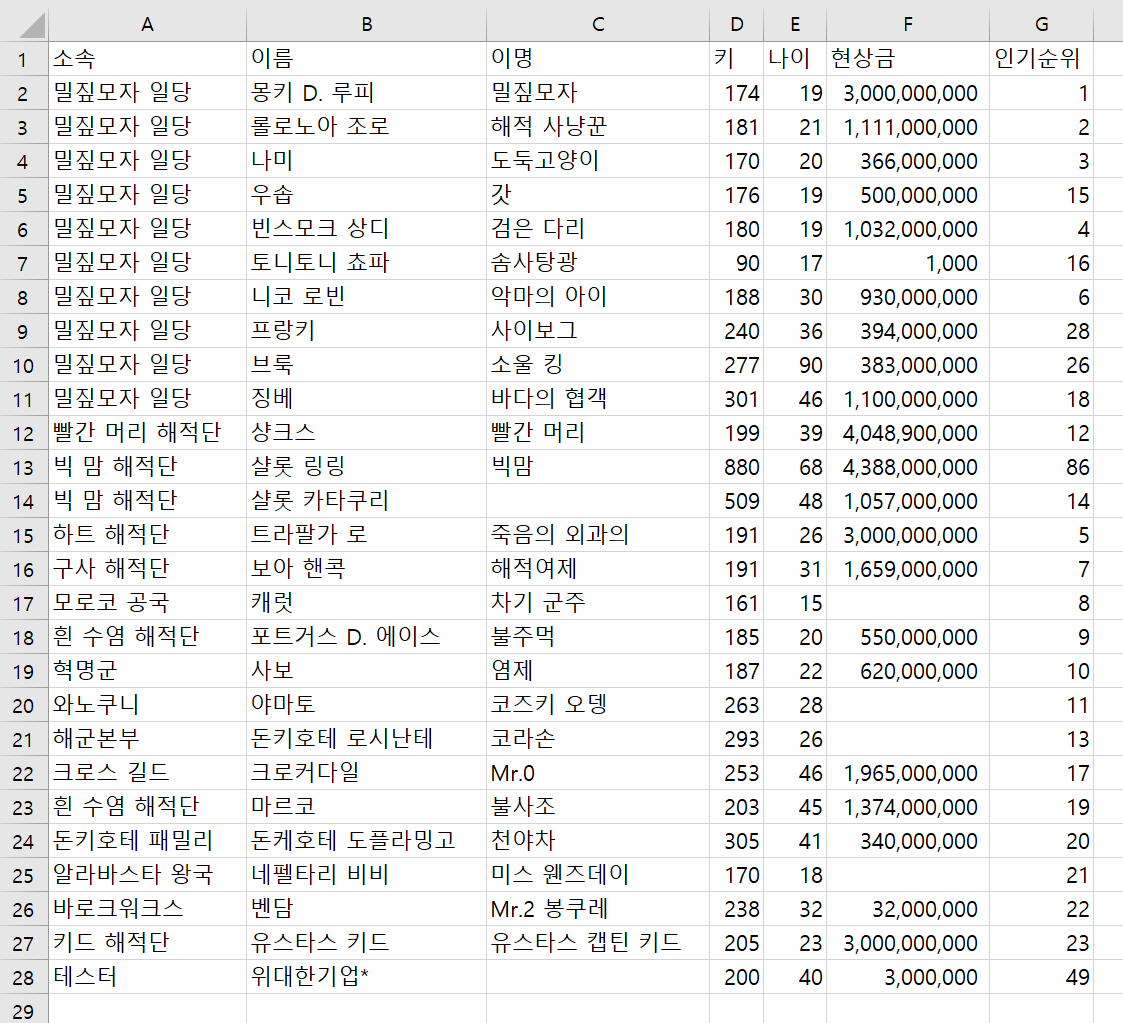Select cell 죽음의 외과의
Image resolution: width=1123 pixels, height=1023 pixels.
tap(598, 535)
